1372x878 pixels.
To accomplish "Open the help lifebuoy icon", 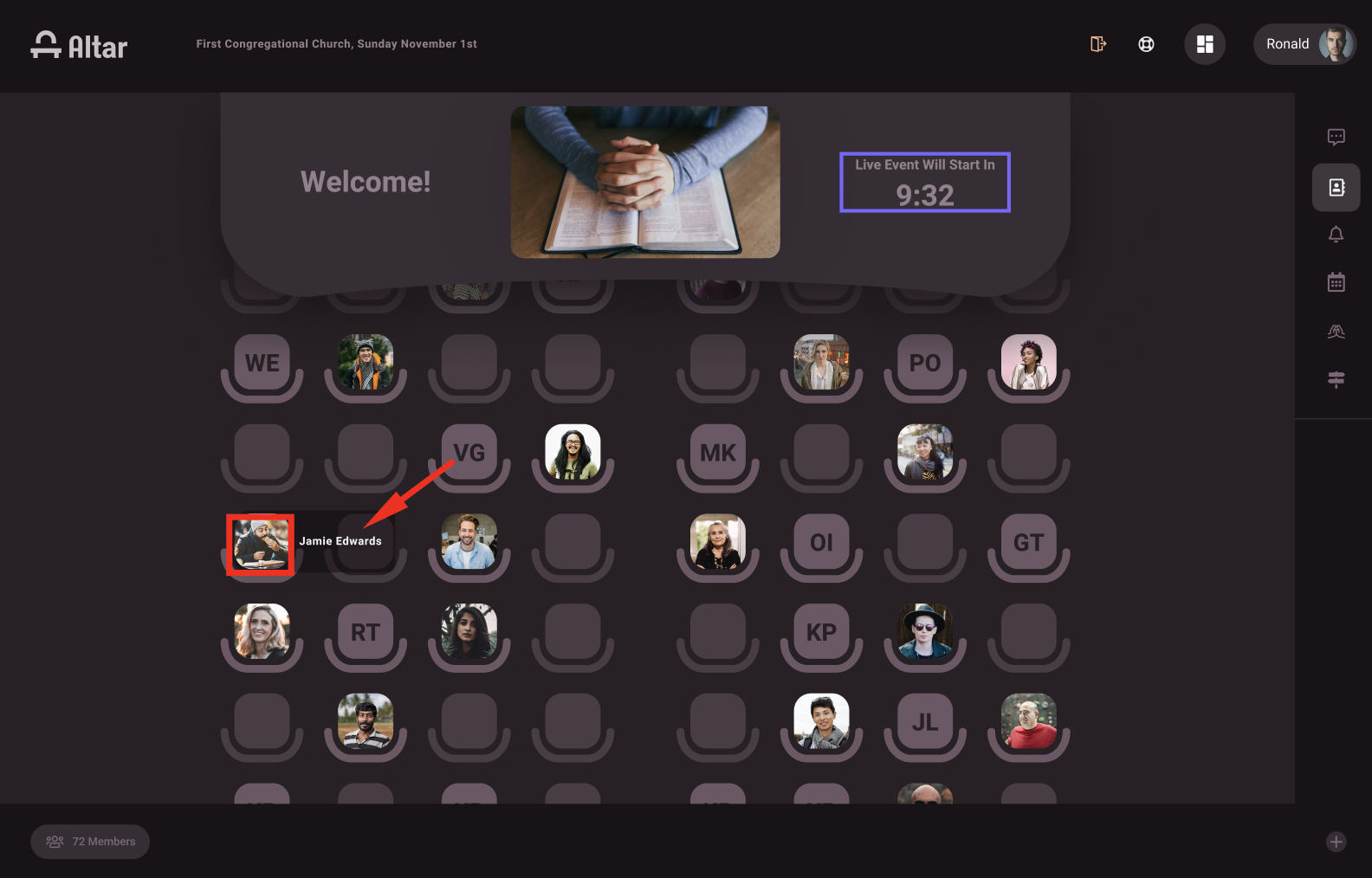I will (1146, 44).
